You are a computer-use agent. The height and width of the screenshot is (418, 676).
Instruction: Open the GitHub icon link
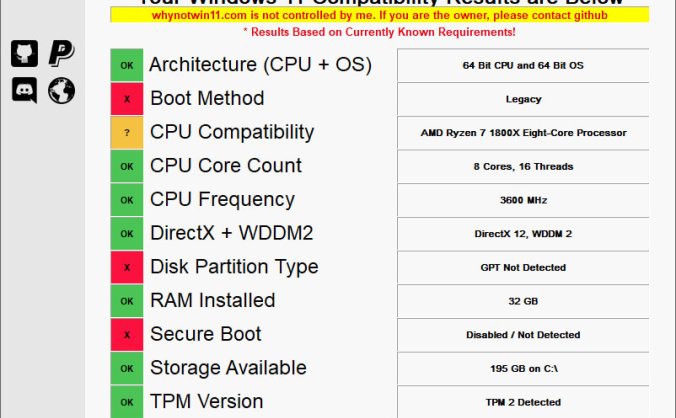24,55
